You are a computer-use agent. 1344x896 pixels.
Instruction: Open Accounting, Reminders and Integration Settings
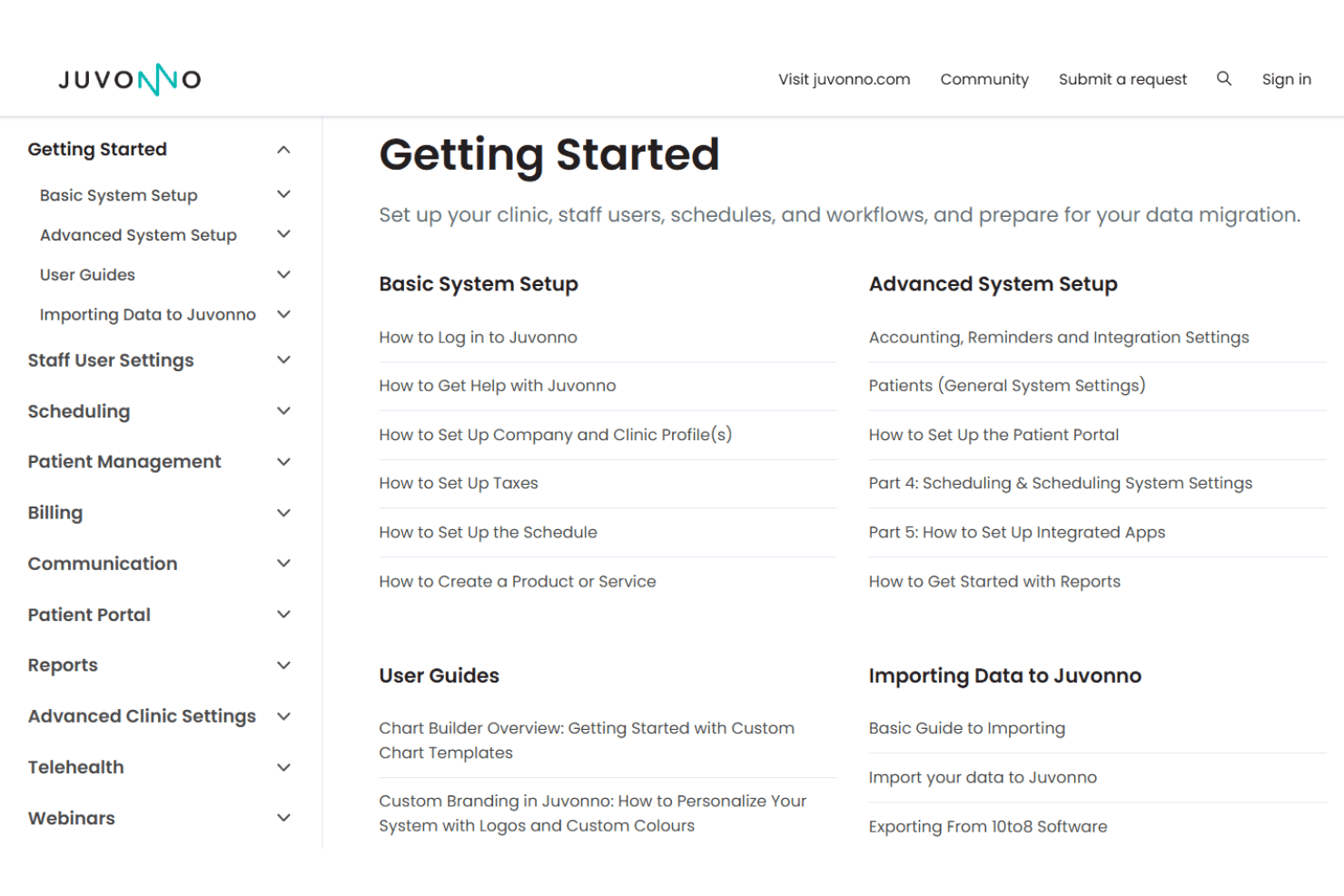click(1059, 338)
